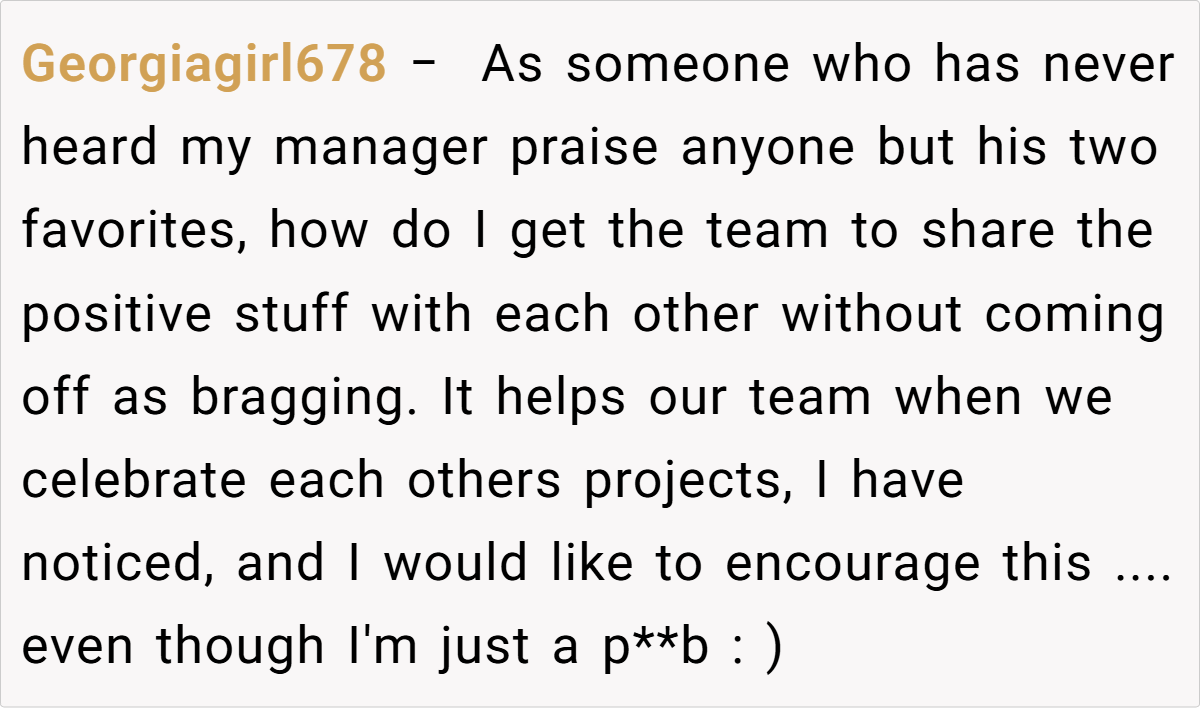
Task: Click the word "without" in the comment
Action: point(871,315)
